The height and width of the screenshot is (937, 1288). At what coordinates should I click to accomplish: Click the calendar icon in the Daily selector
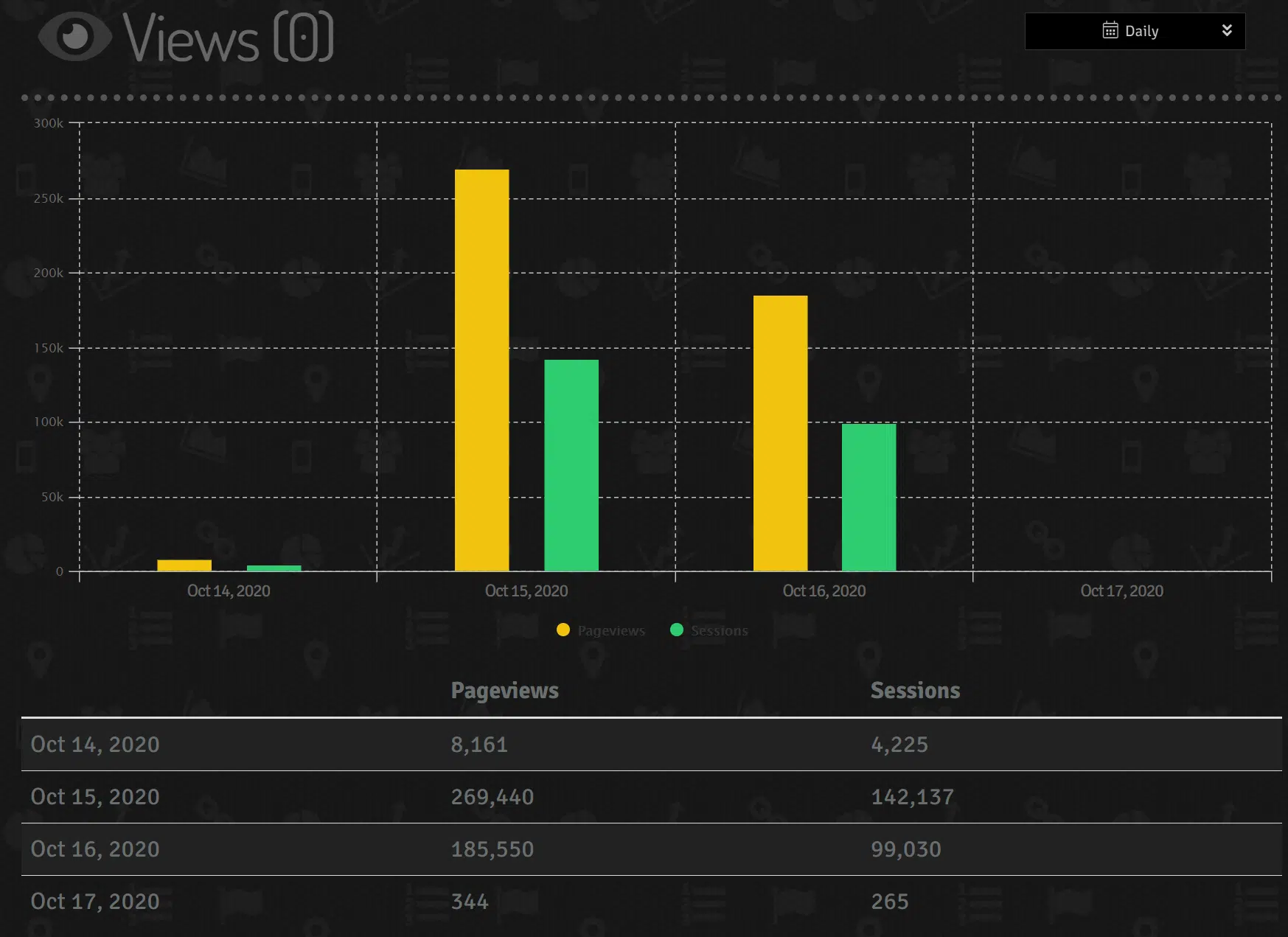point(1109,31)
